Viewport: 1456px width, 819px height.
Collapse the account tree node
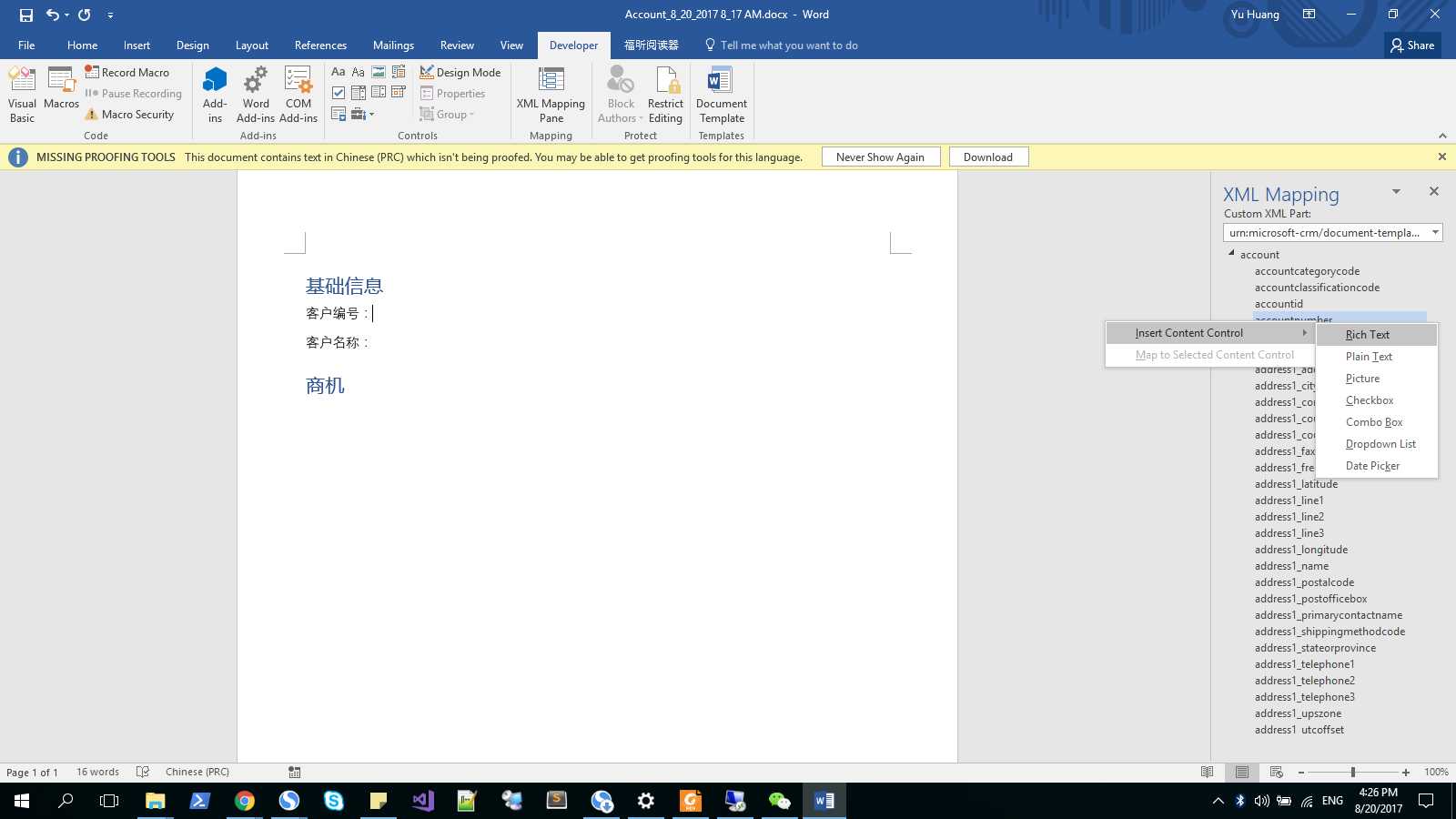pos(1231,254)
